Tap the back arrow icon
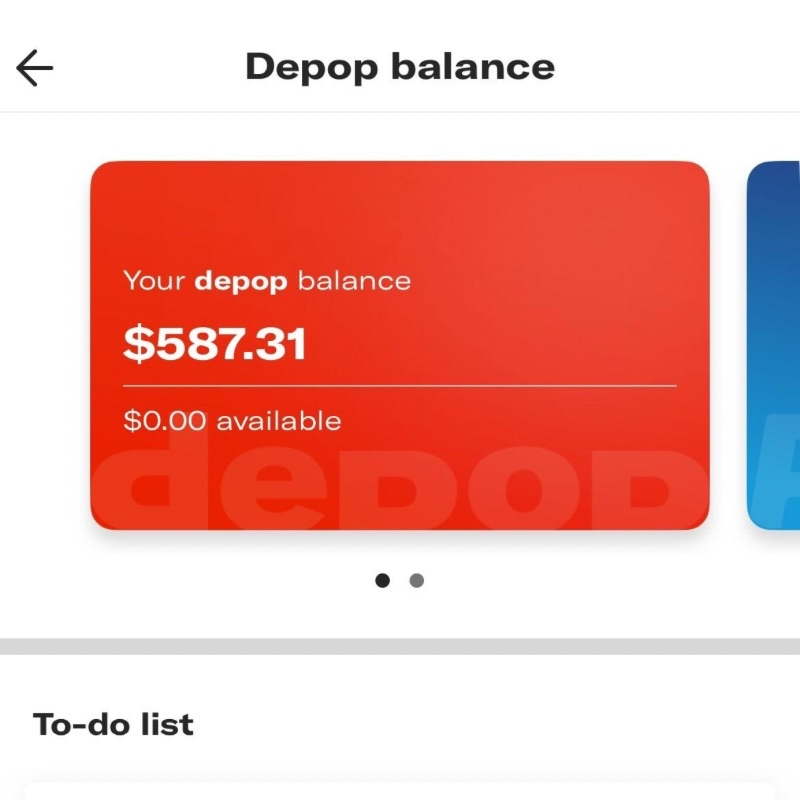 [34, 68]
